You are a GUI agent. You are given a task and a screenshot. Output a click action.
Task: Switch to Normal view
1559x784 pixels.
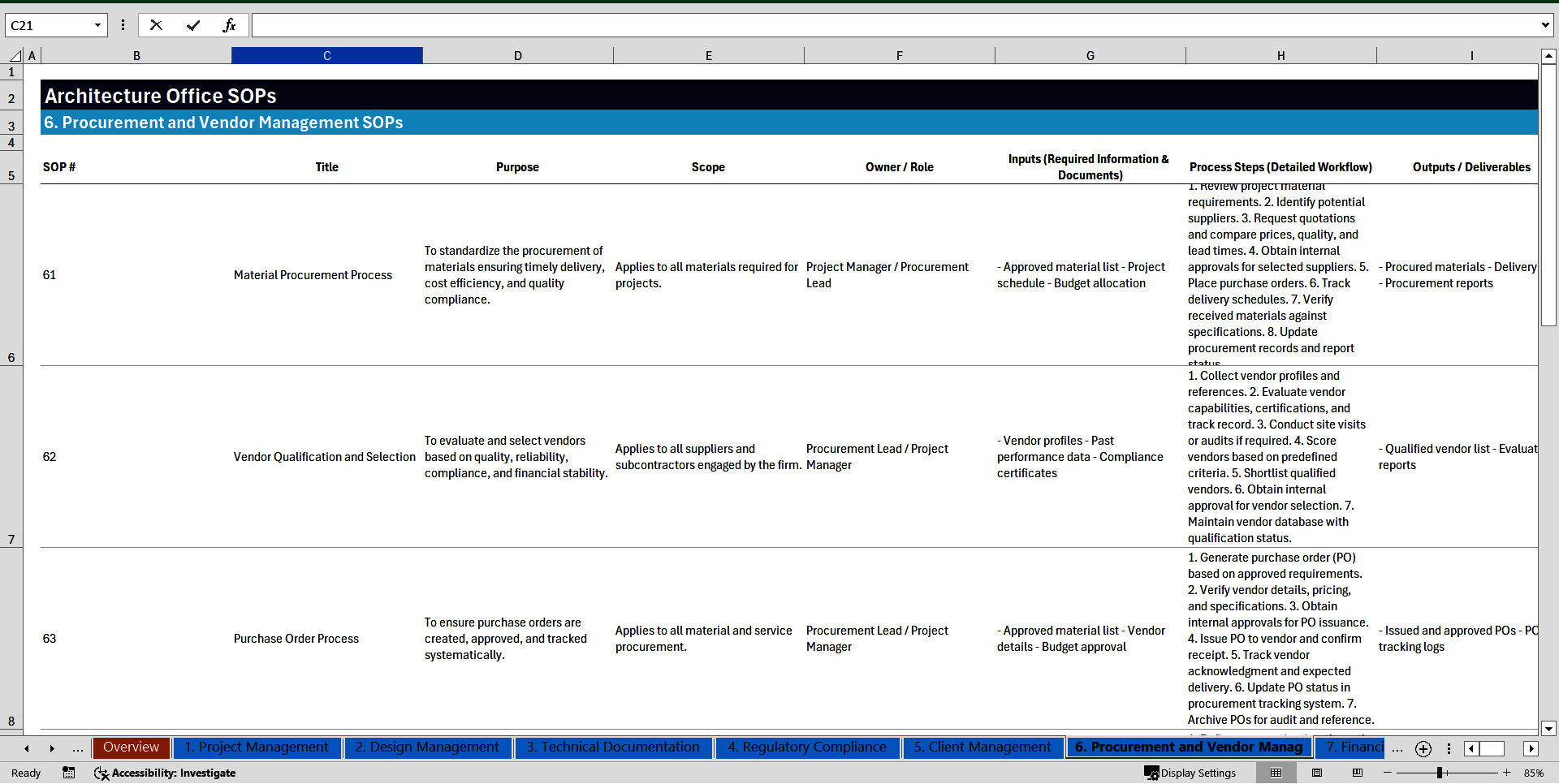[1276, 773]
